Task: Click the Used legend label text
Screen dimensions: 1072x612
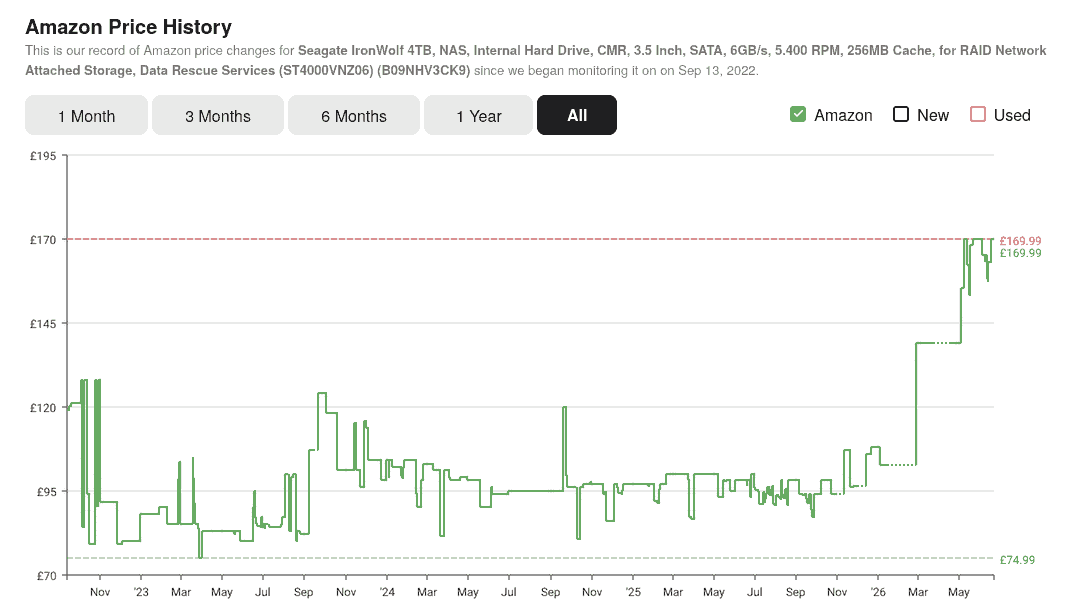Action: tap(1012, 116)
